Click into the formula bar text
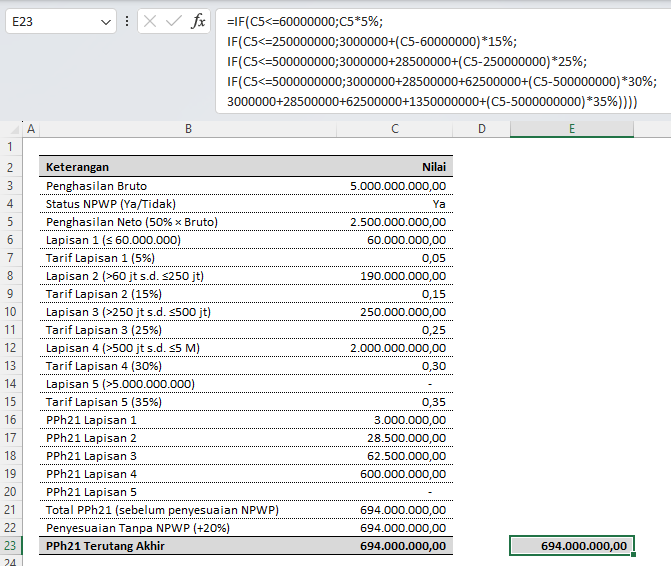The width and height of the screenshot is (671, 566). click(x=430, y=60)
